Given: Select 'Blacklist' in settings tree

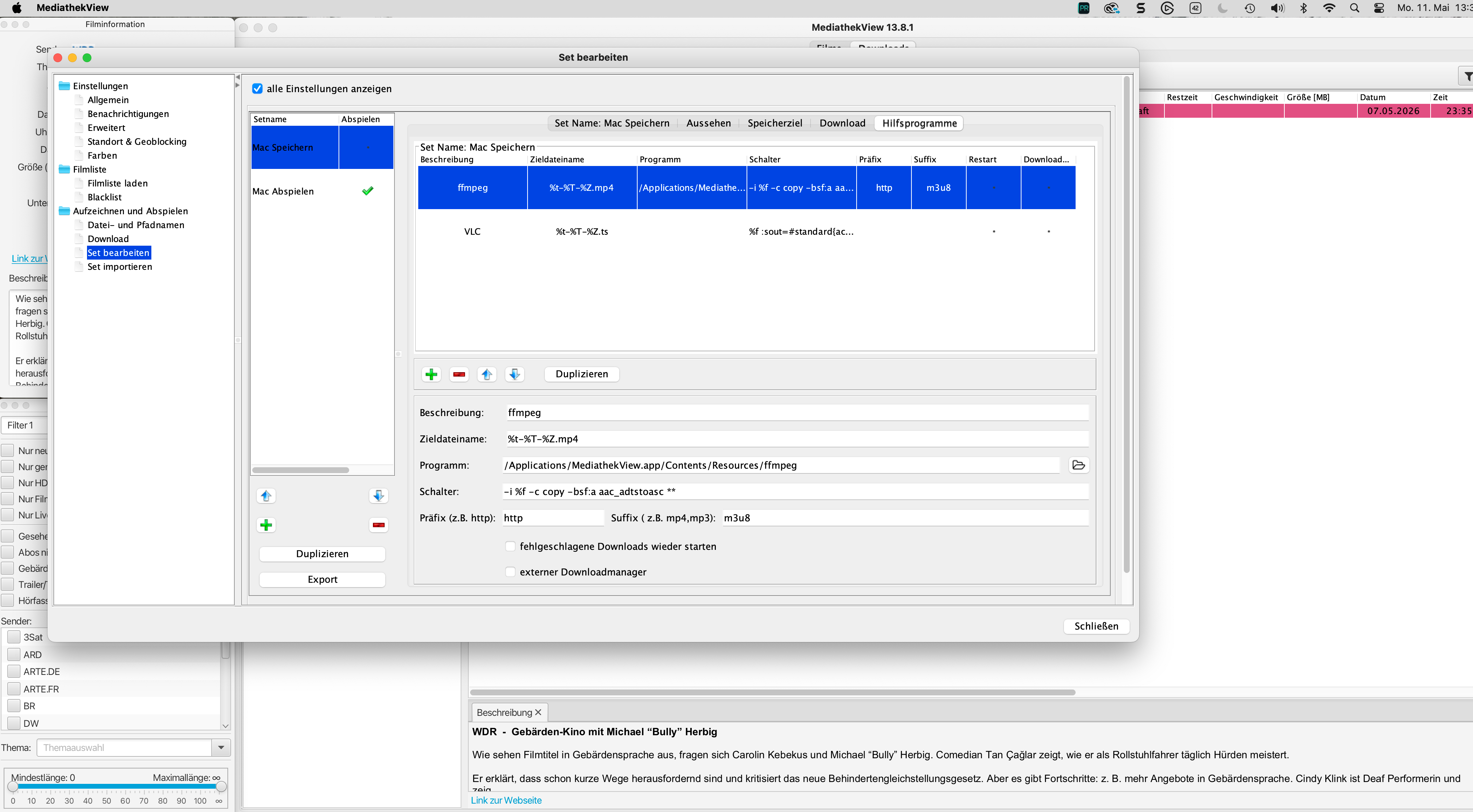Looking at the screenshot, I should coord(105,197).
